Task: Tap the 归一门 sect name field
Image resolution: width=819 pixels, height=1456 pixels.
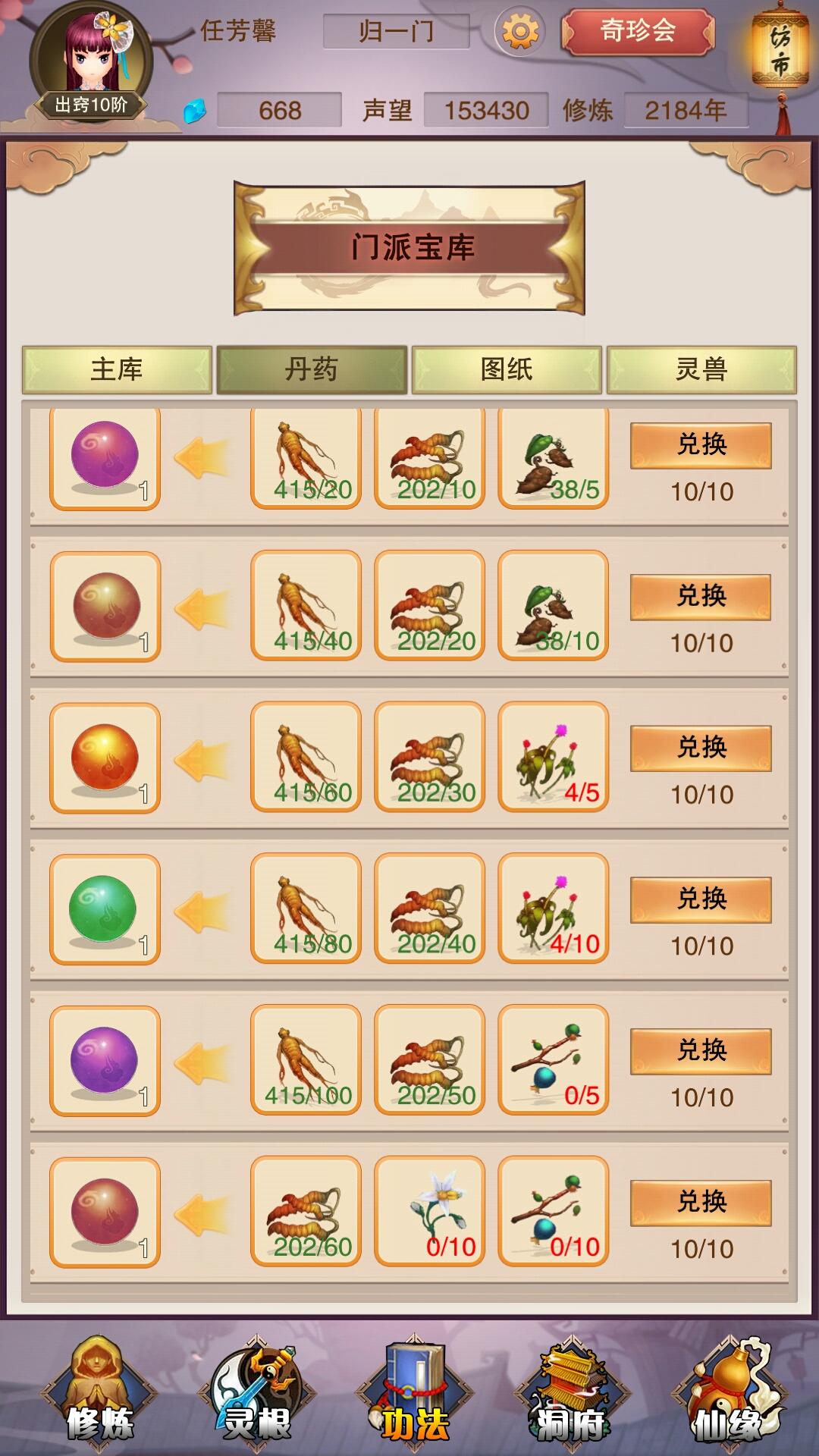Action: click(397, 32)
